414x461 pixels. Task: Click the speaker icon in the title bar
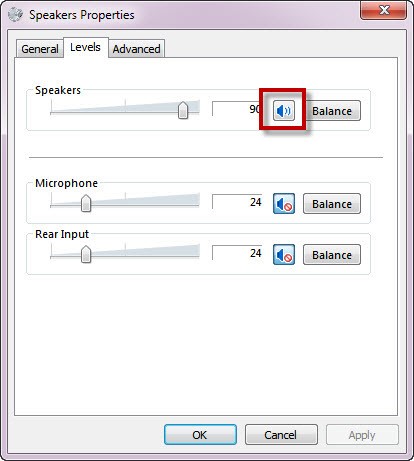(x=15, y=15)
